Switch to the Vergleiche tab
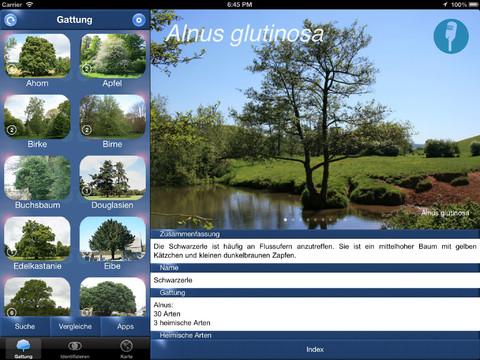The width and height of the screenshot is (480, 360). click(75, 327)
